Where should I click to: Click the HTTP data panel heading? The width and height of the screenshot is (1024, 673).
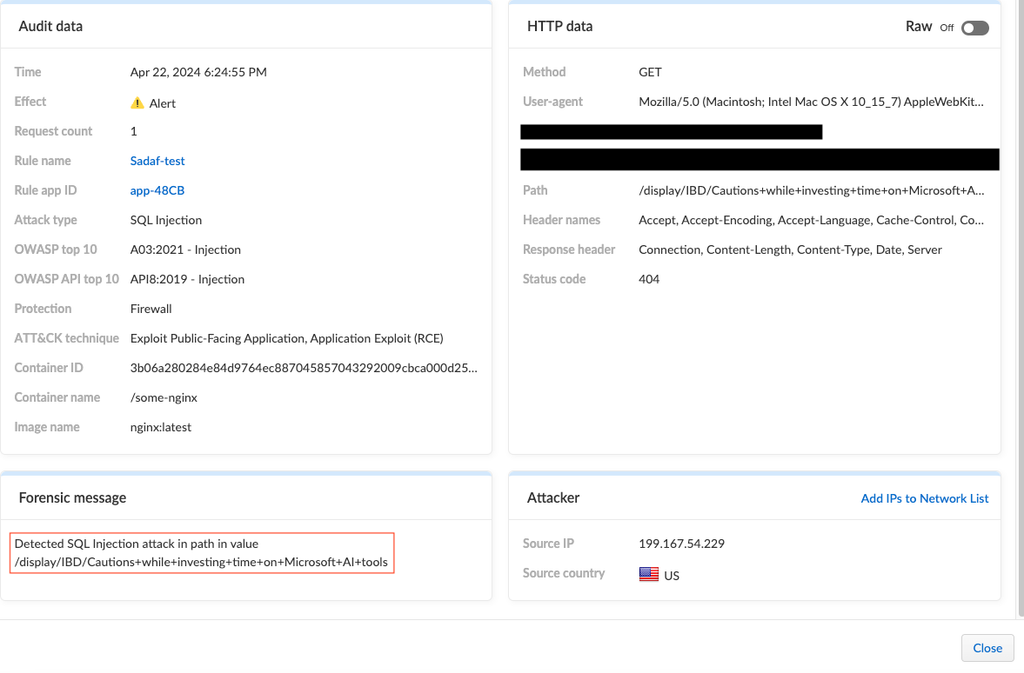click(x=559, y=26)
